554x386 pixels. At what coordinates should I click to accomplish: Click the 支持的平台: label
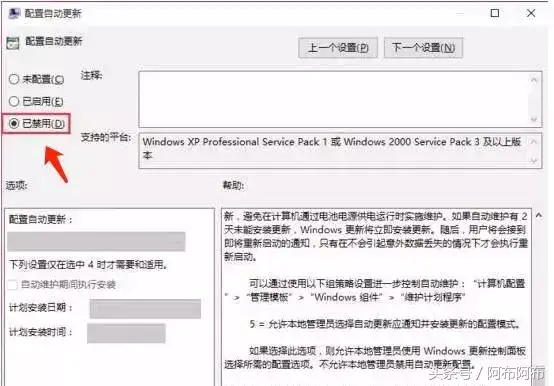coord(106,137)
